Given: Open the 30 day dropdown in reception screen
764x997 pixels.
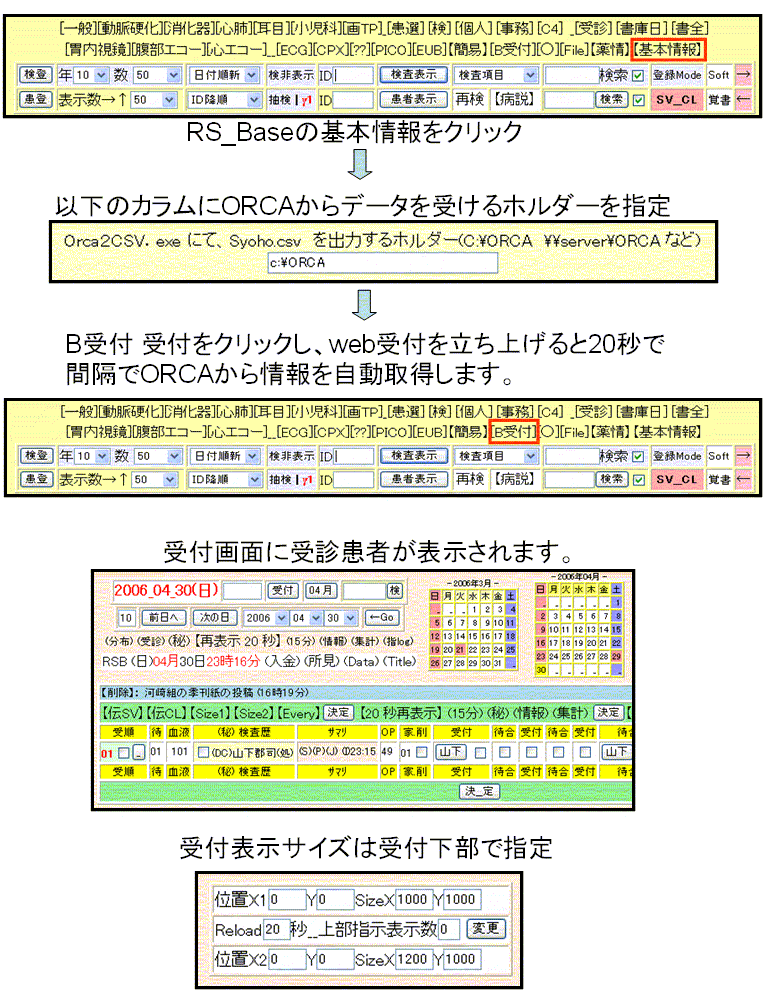Looking at the screenshot, I should [x=341, y=617].
